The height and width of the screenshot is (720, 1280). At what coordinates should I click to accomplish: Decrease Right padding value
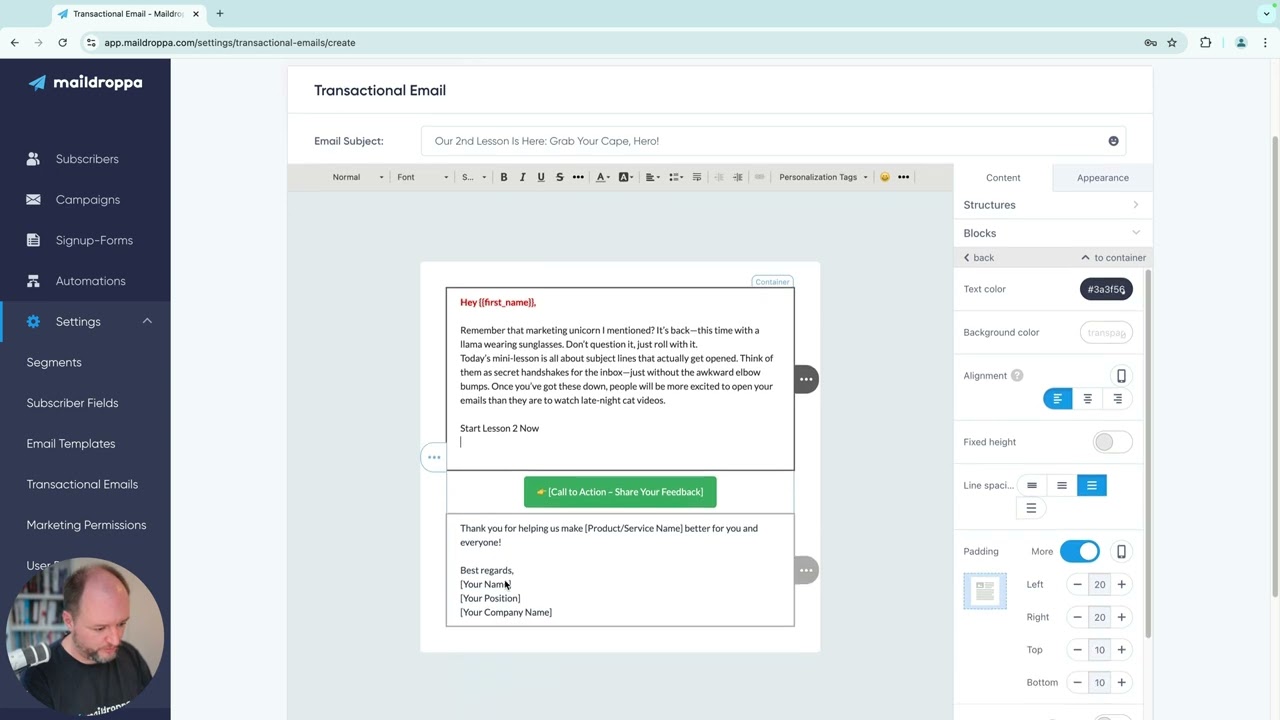point(1077,618)
